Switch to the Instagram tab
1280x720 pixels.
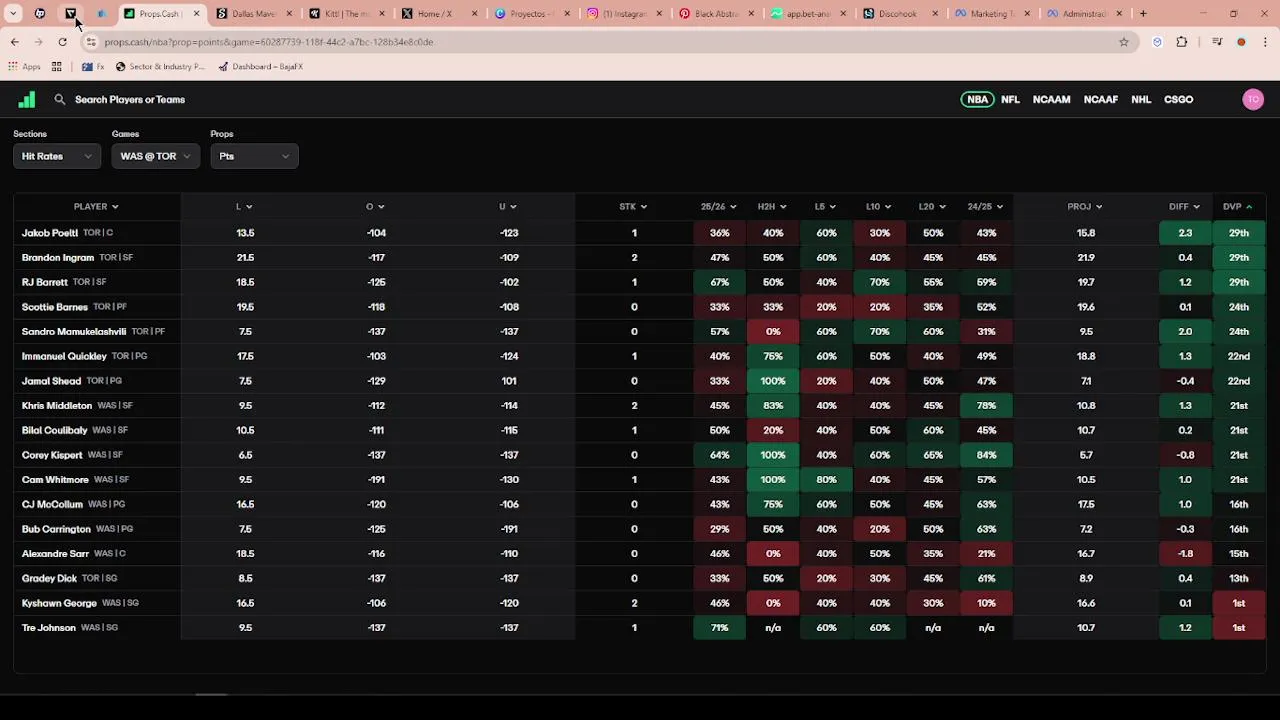(622, 14)
